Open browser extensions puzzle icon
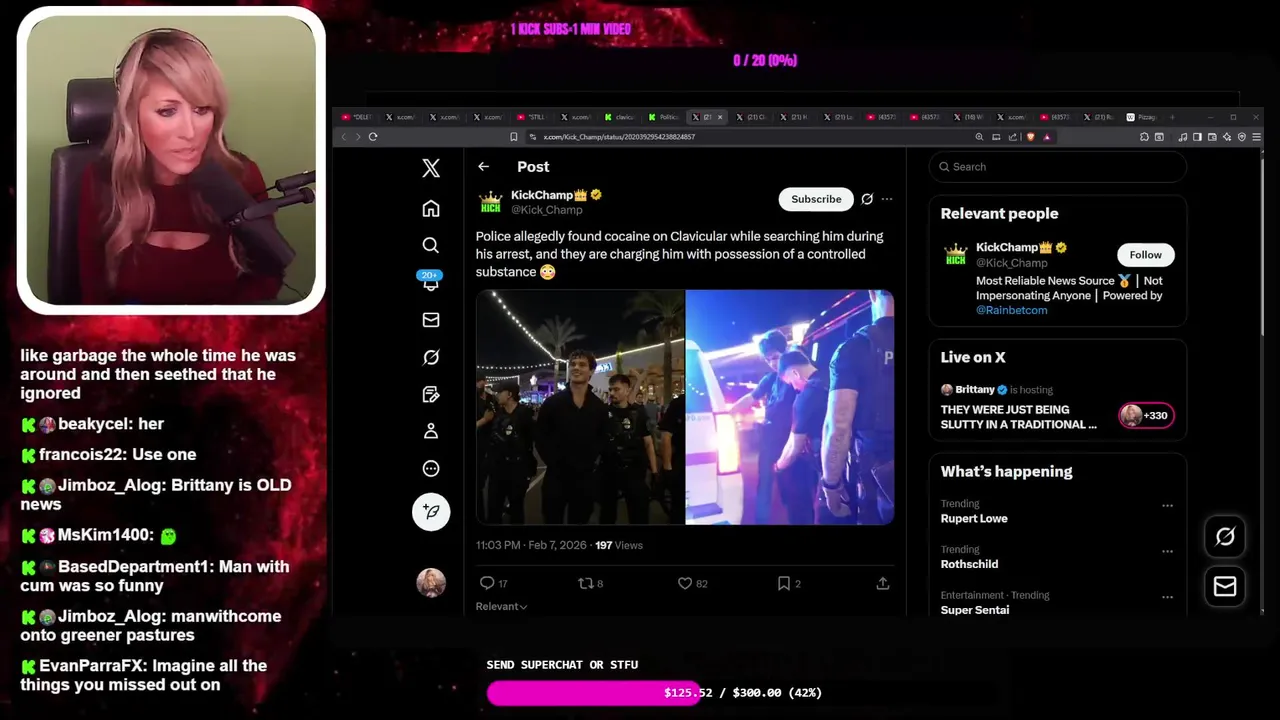Screen dimensions: 1280x720 (1144, 137)
